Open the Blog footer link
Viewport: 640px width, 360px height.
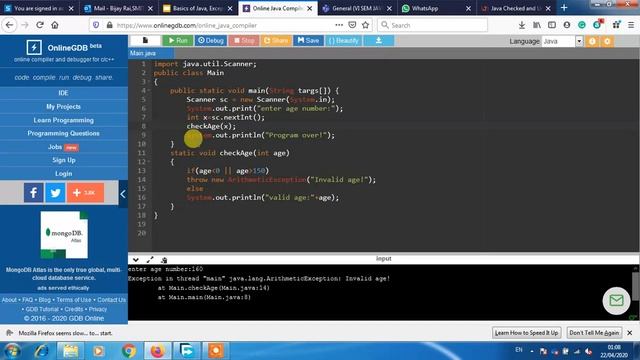click(44, 300)
